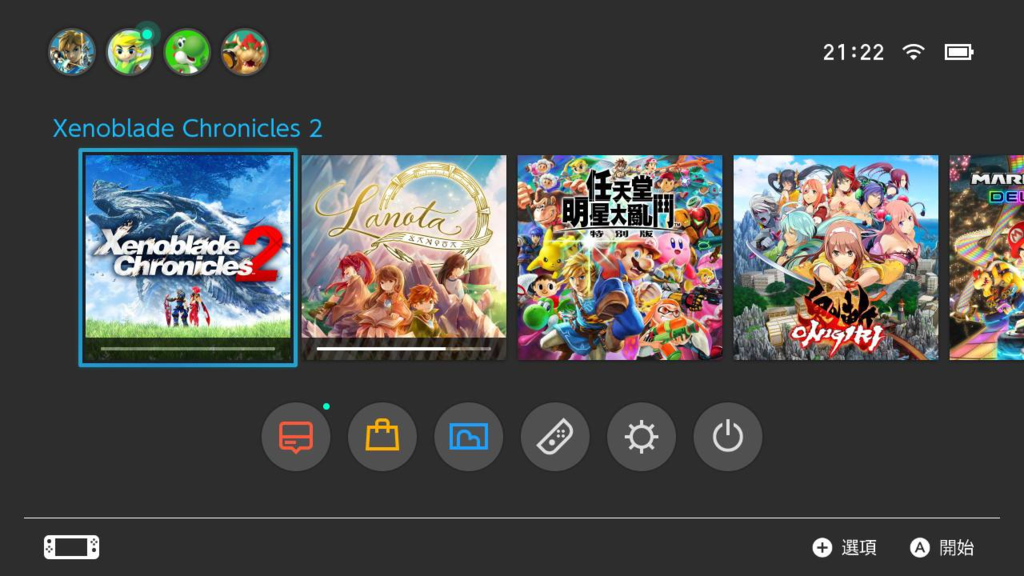Open the News icon

pyautogui.click(x=296, y=436)
